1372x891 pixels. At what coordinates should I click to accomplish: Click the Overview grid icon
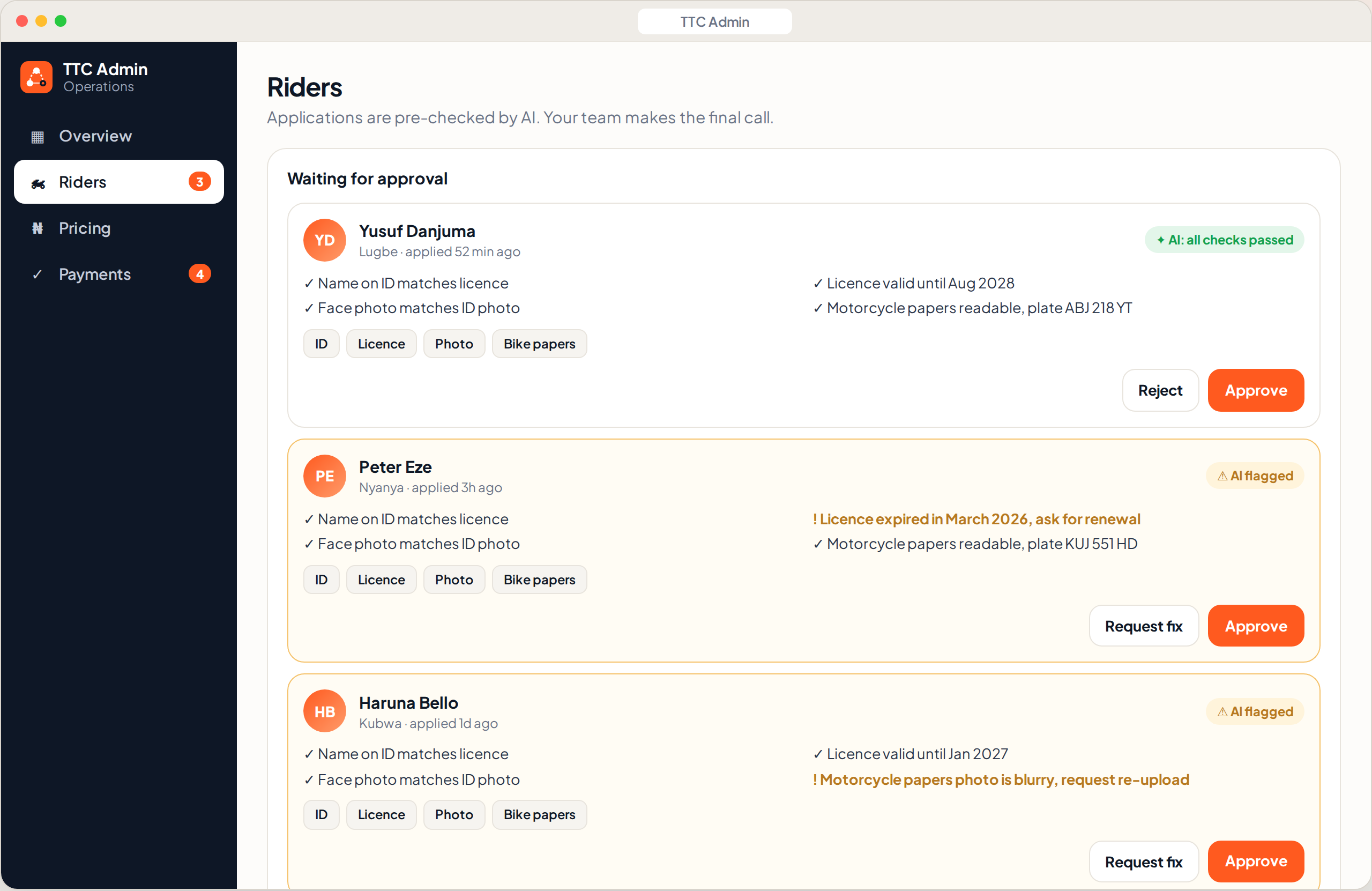tap(38, 137)
